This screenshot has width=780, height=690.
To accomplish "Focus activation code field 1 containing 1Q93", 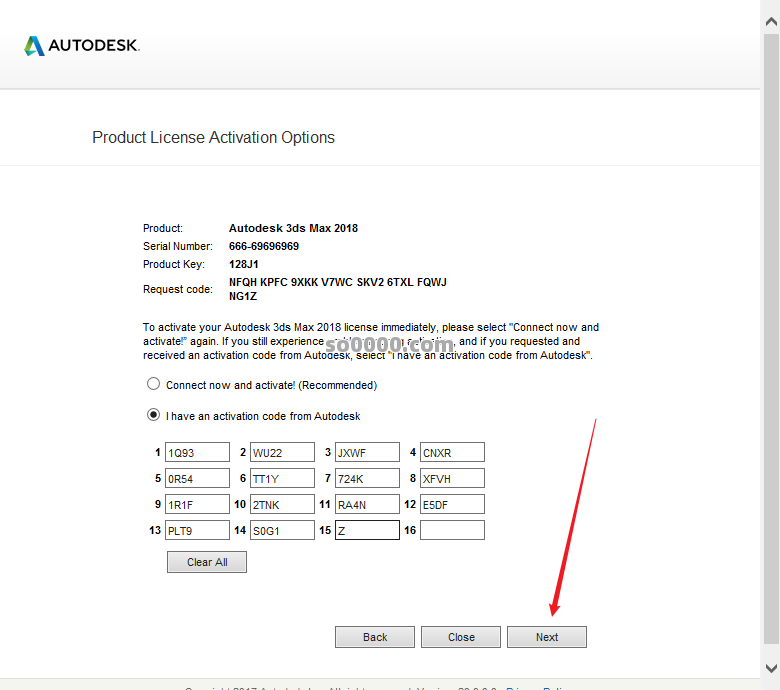I will click(x=197, y=453).
